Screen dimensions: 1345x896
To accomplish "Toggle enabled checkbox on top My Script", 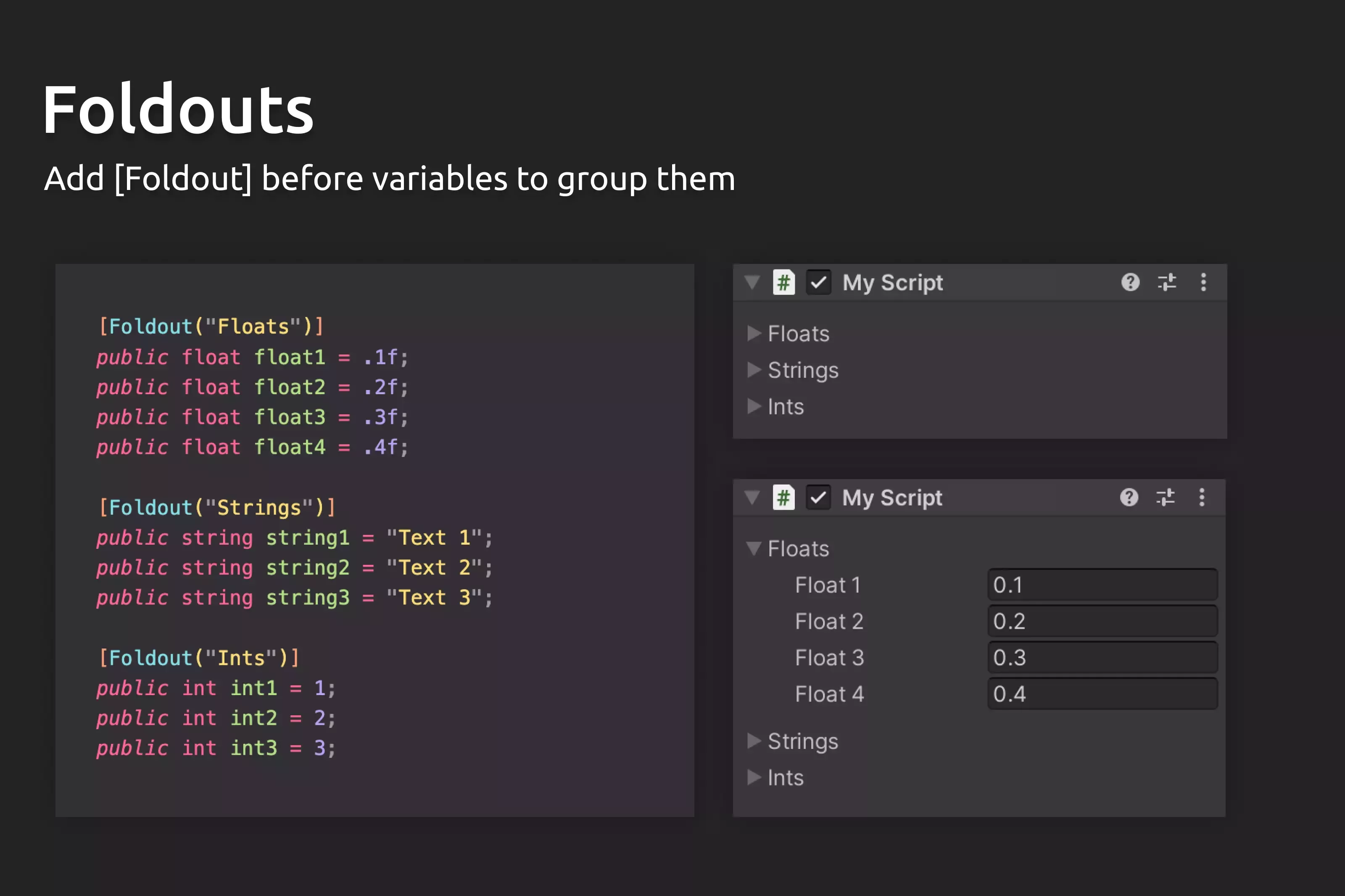I will point(818,282).
